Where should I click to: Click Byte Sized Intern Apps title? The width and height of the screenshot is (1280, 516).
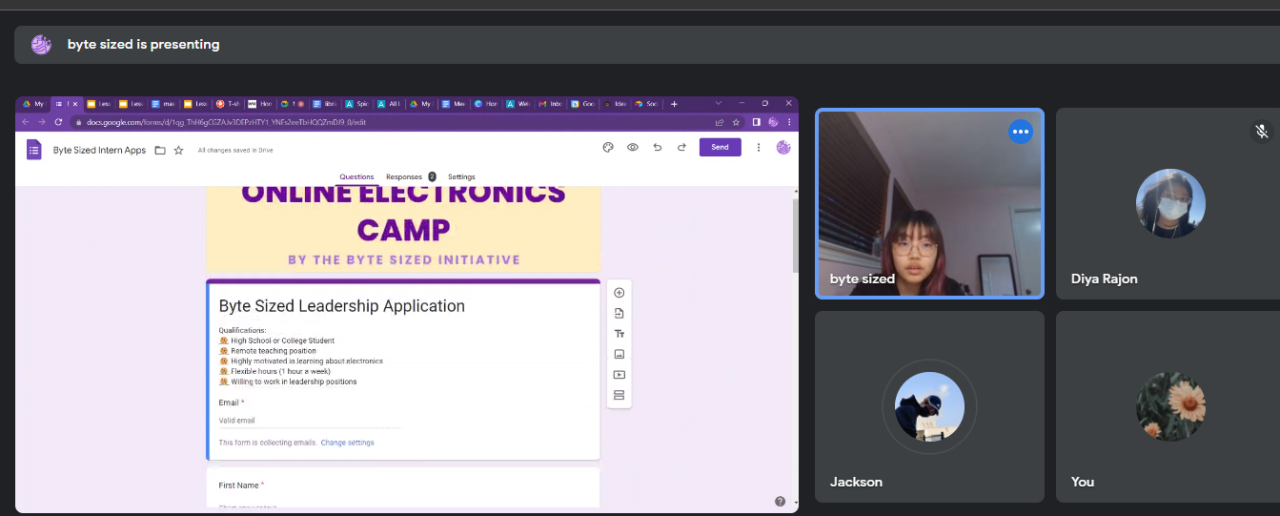(x=99, y=150)
